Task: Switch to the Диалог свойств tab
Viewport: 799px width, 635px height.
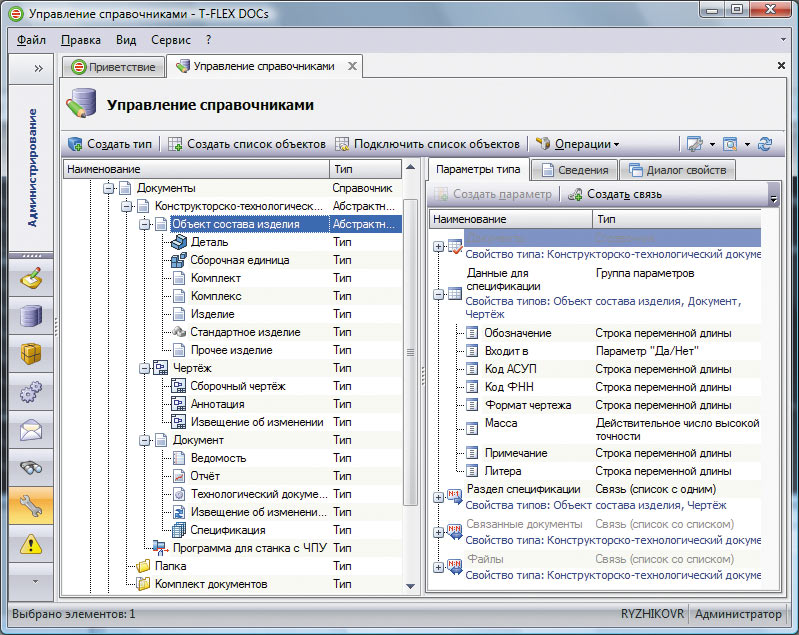Action: tap(678, 170)
